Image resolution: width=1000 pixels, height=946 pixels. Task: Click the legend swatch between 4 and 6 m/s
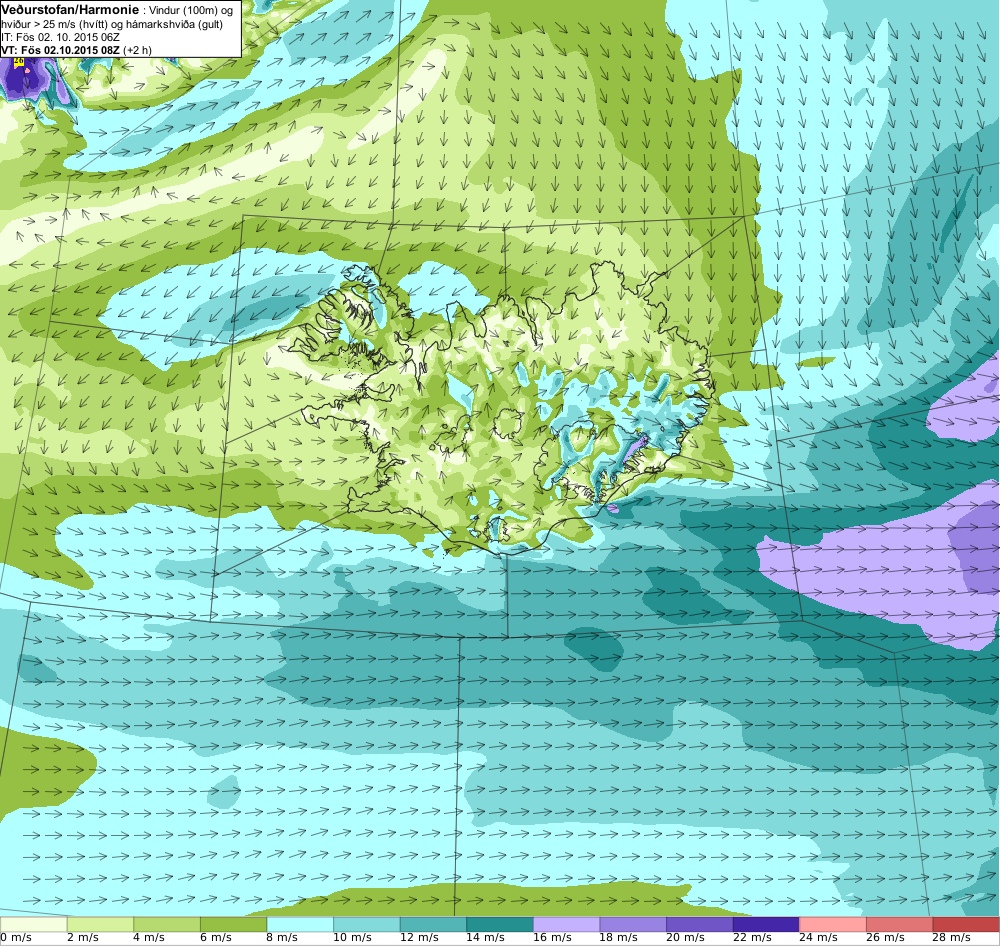pos(166,924)
